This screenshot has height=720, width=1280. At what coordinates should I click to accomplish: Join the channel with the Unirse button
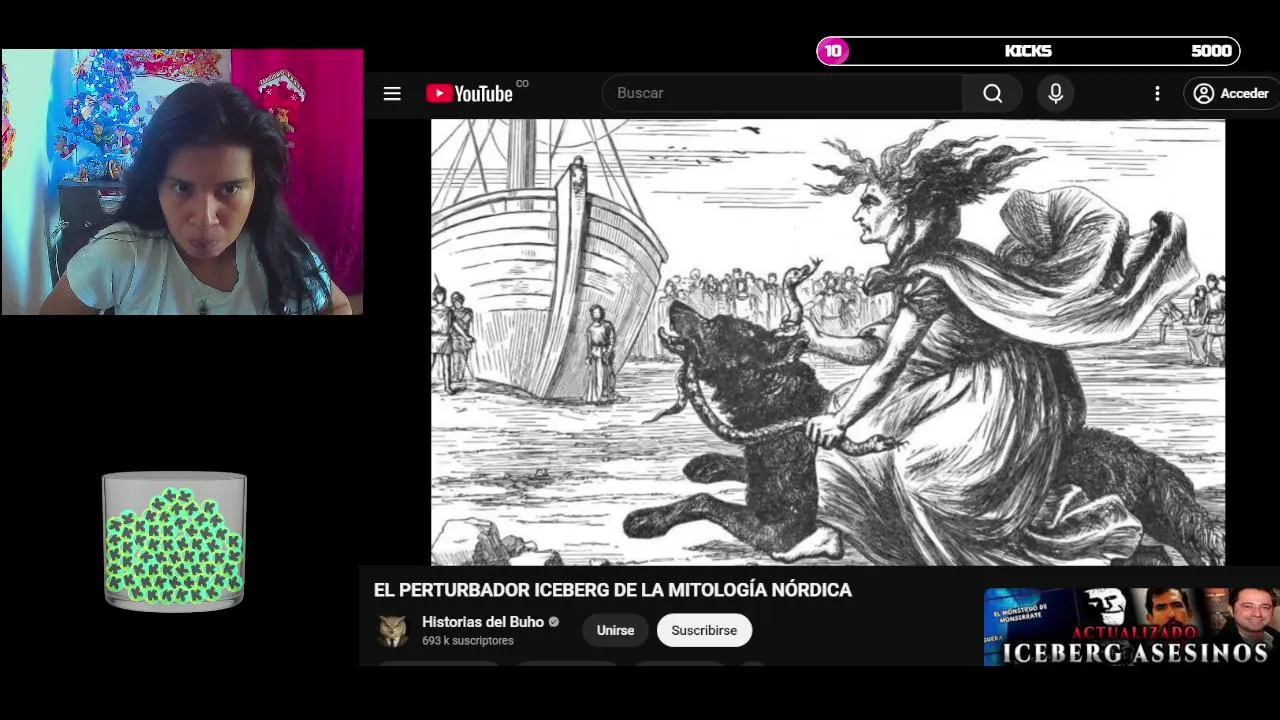tap(615, 630)
